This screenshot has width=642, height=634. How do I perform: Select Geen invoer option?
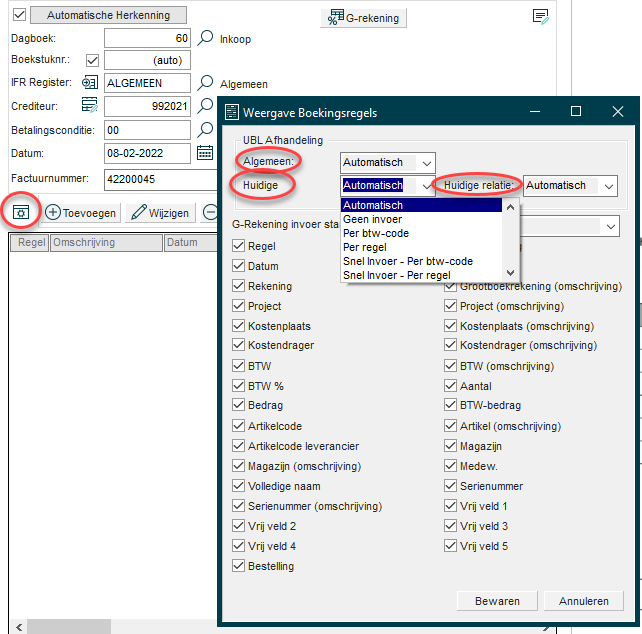pos(421,219)
